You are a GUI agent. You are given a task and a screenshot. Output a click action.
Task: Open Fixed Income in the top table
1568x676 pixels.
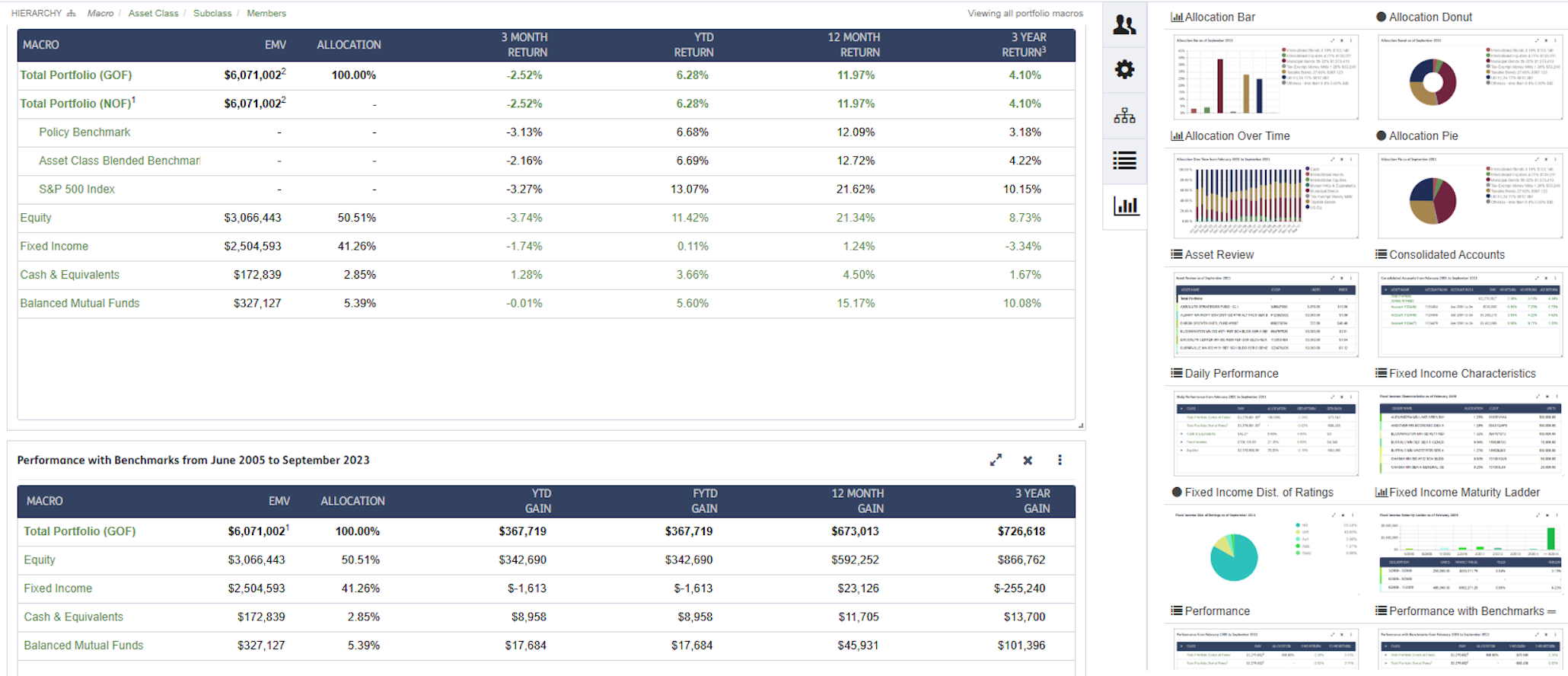click(x=54, y=246)
